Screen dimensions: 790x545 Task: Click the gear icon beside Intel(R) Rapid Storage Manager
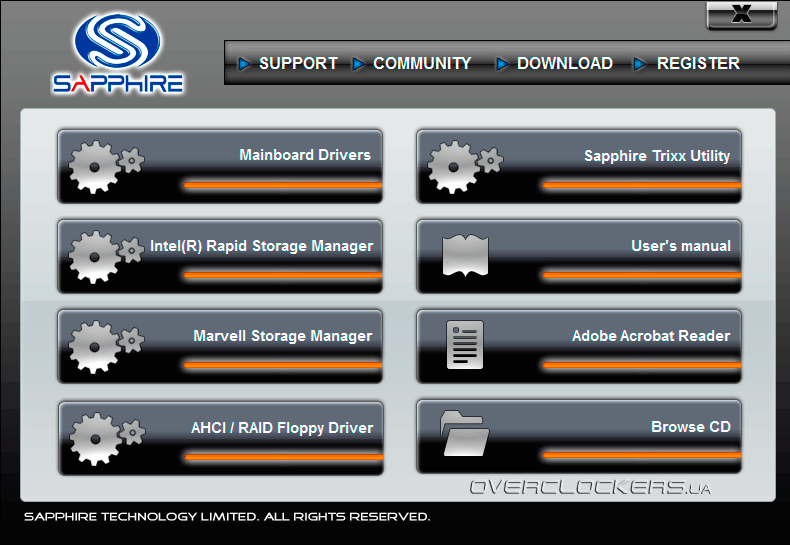click(x=106, y=257)
